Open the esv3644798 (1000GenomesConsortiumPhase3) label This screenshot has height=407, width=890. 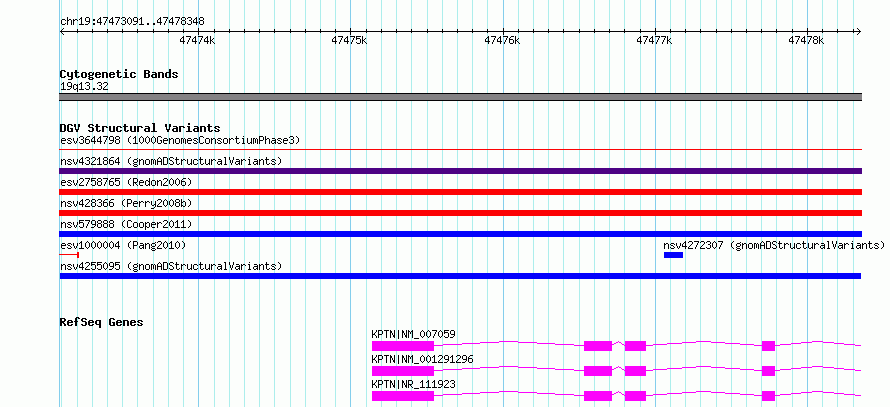[180, 140]
